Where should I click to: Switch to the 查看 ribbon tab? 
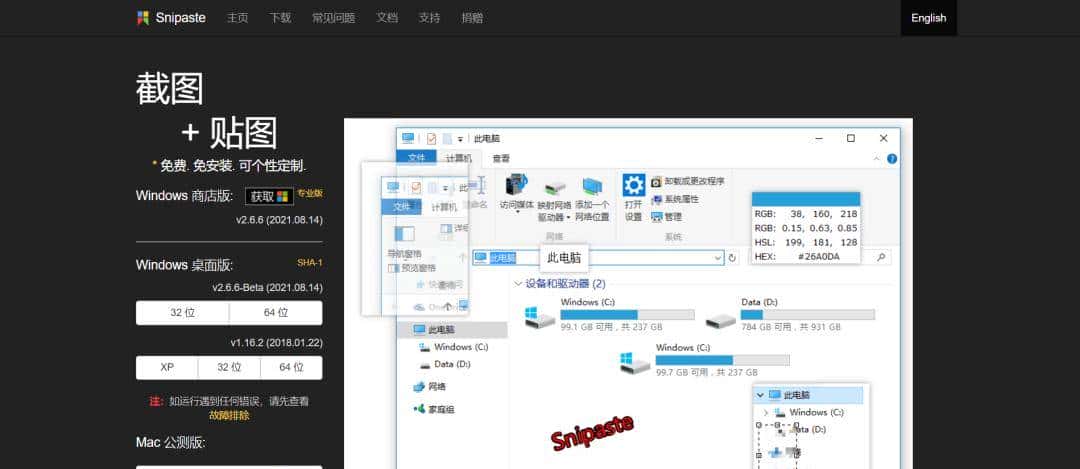tap(501, 158)
